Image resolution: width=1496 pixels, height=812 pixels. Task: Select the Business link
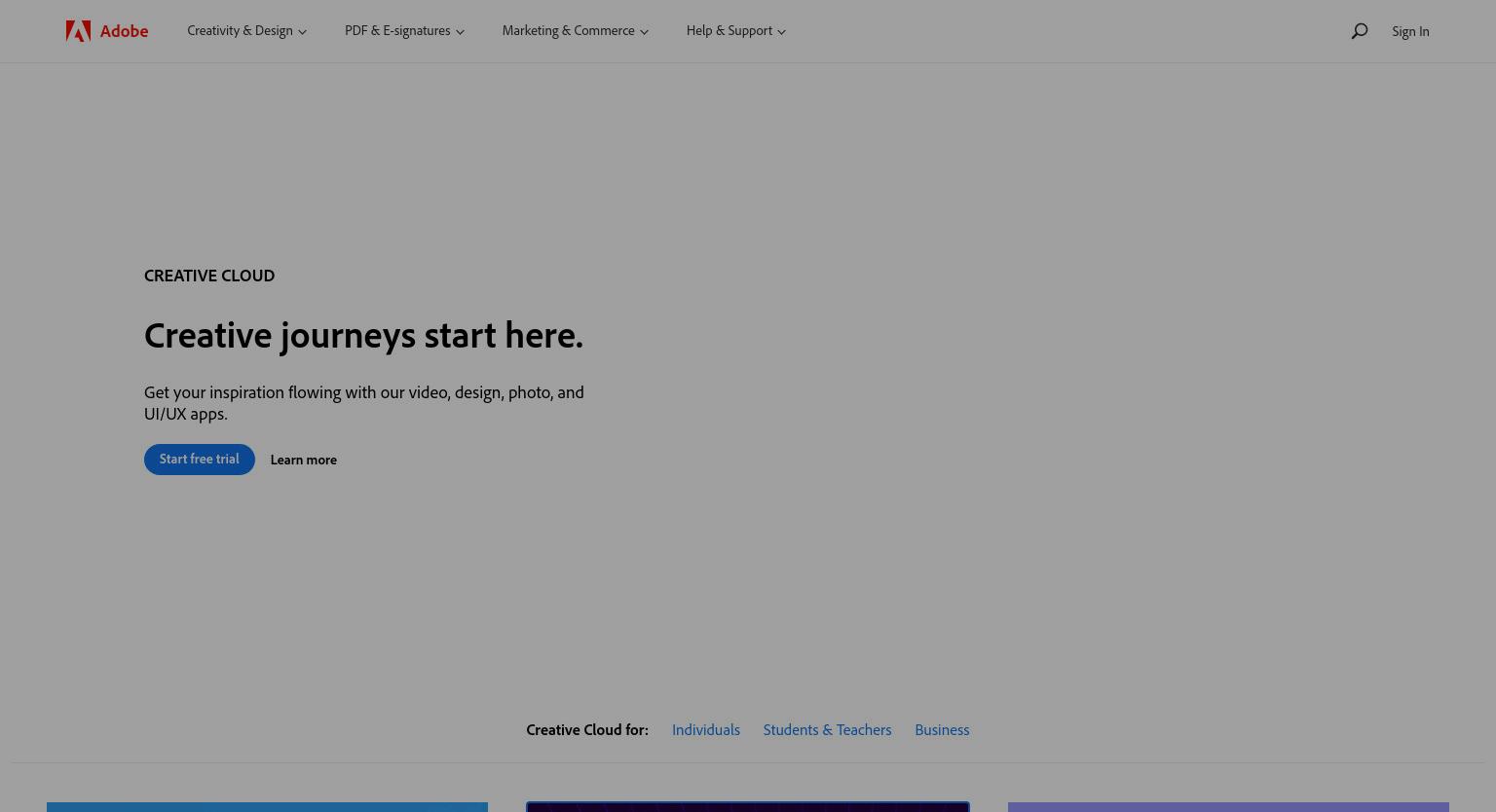point(942,729)
